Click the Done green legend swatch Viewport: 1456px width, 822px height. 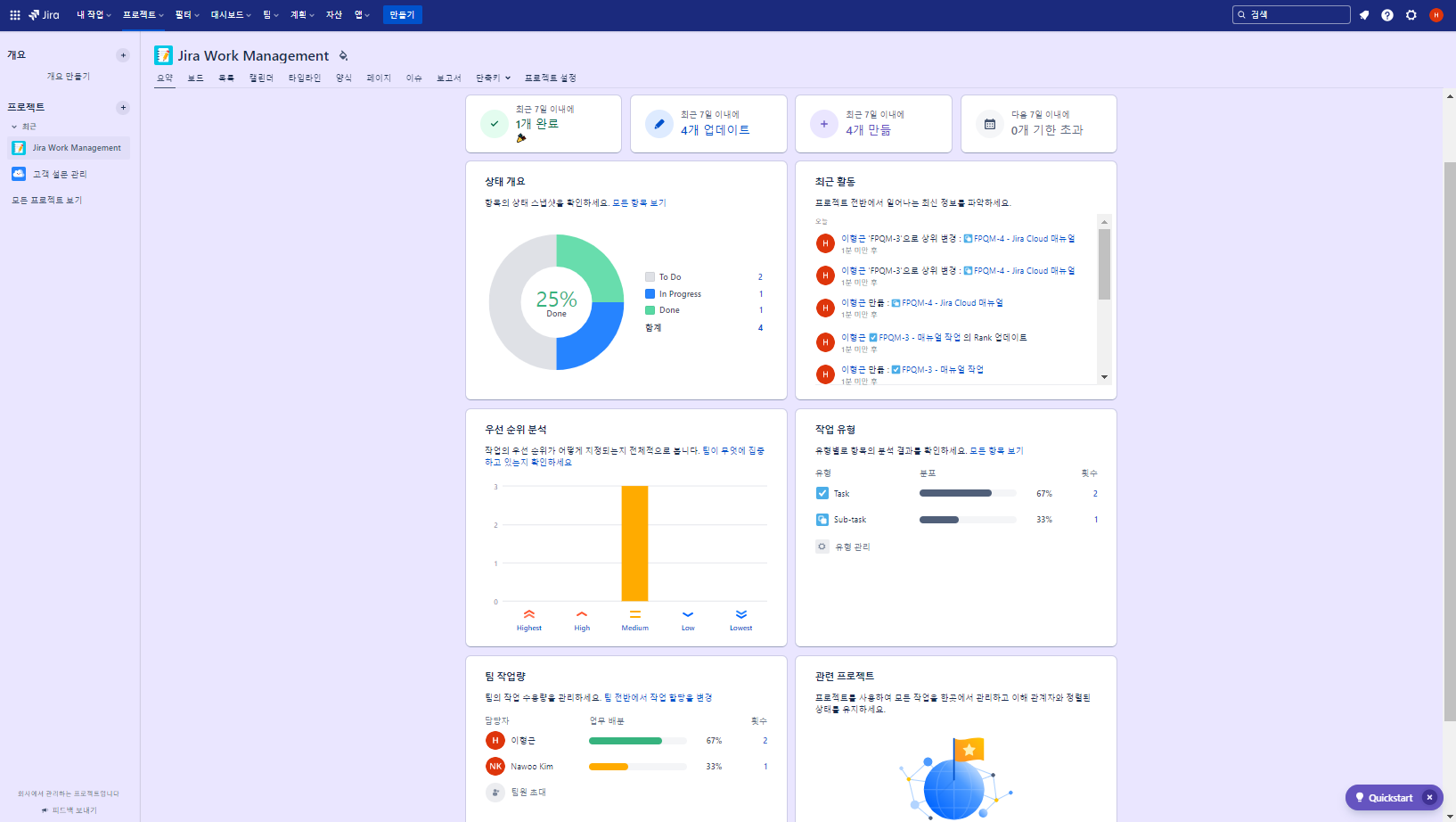coord(650,310)
